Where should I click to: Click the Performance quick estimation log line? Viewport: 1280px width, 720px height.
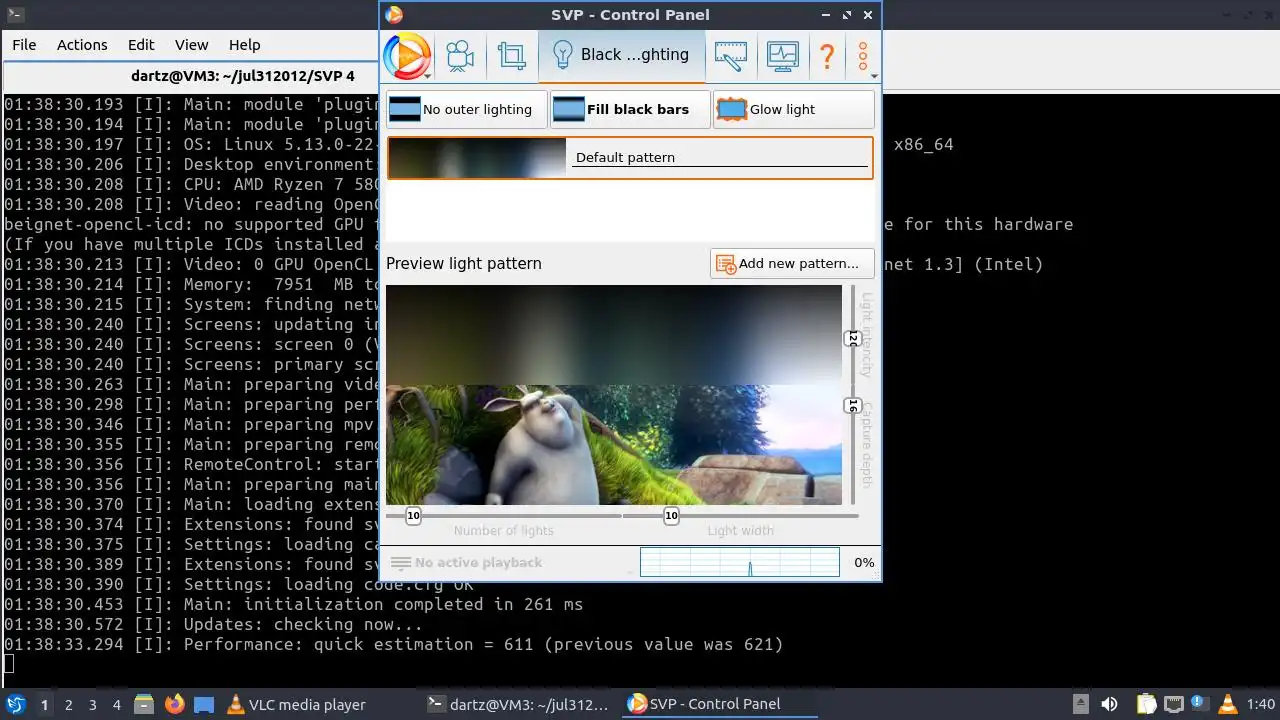coord(394,645)
